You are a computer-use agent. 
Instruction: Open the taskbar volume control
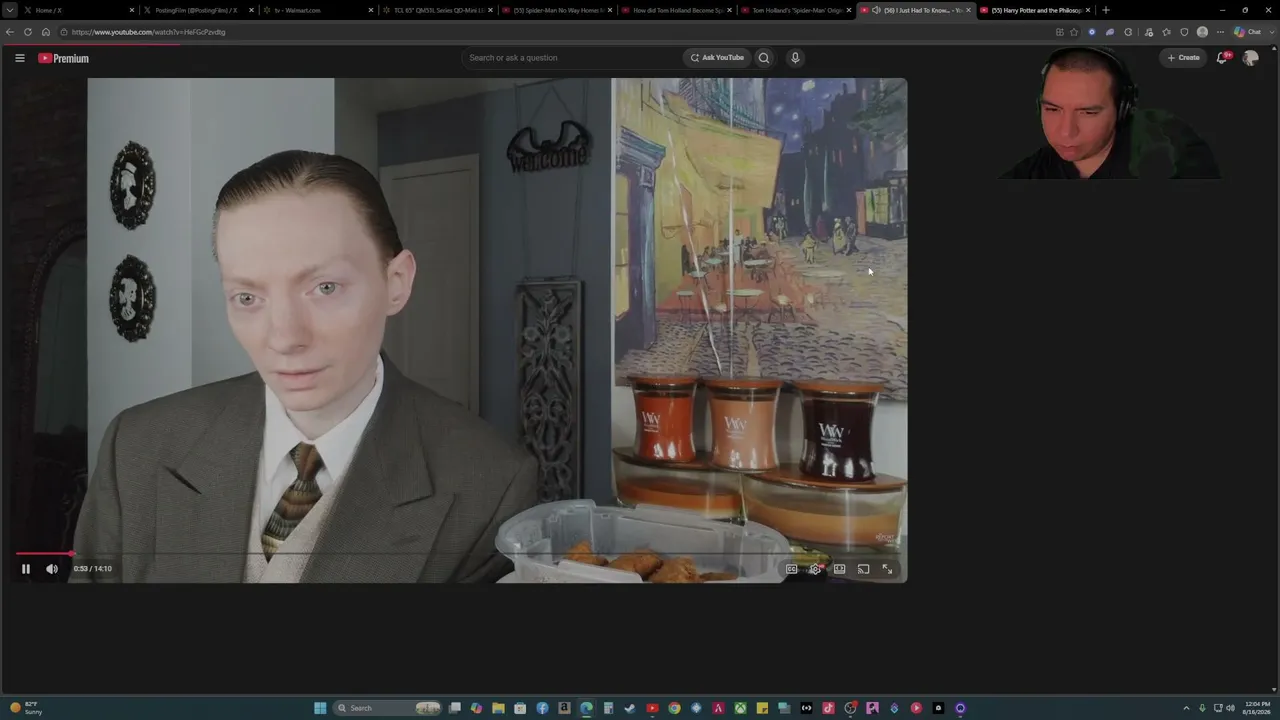[1230, 708]
